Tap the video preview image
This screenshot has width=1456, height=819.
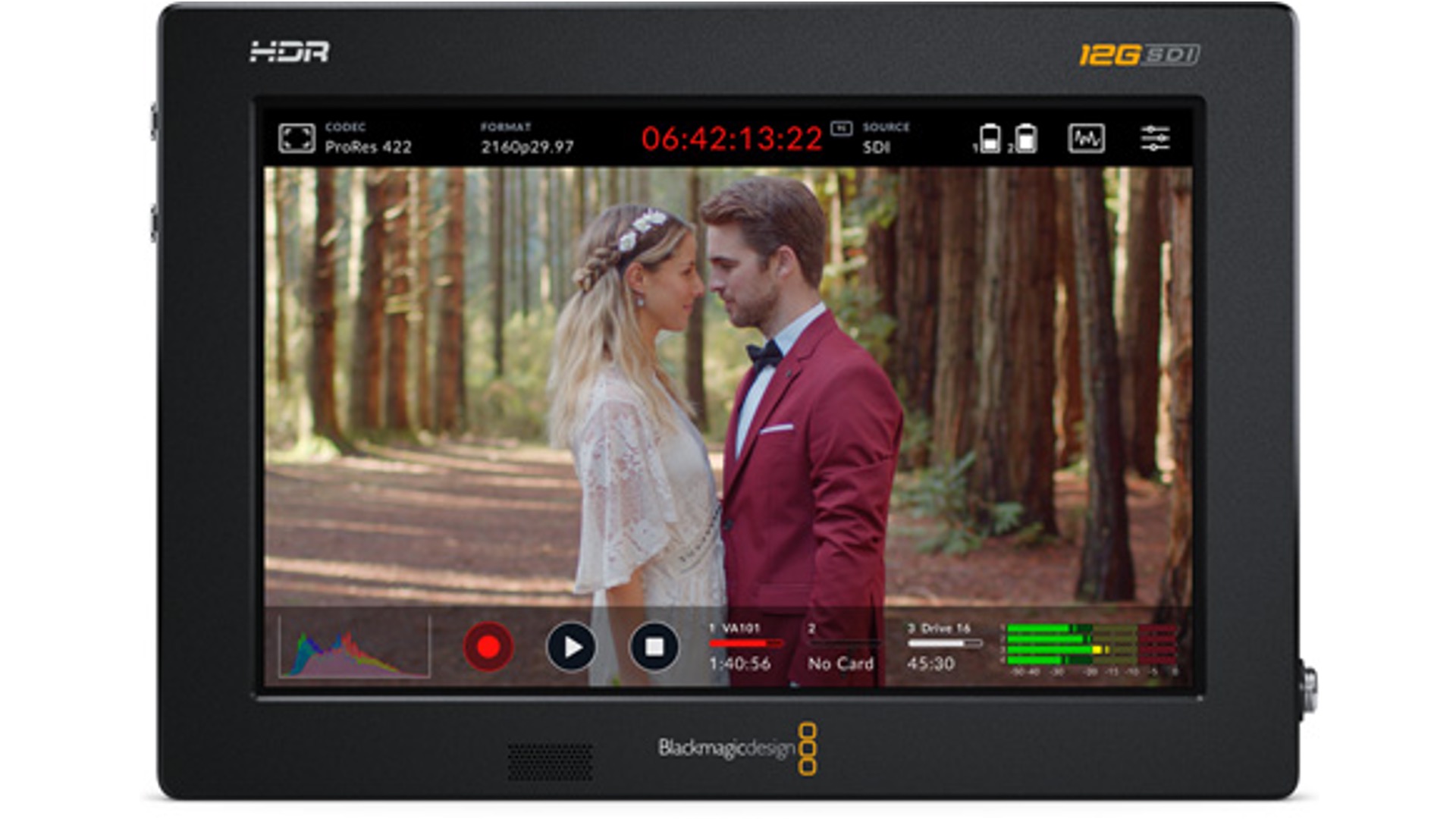pyautogui.click(x=727, y=387)
